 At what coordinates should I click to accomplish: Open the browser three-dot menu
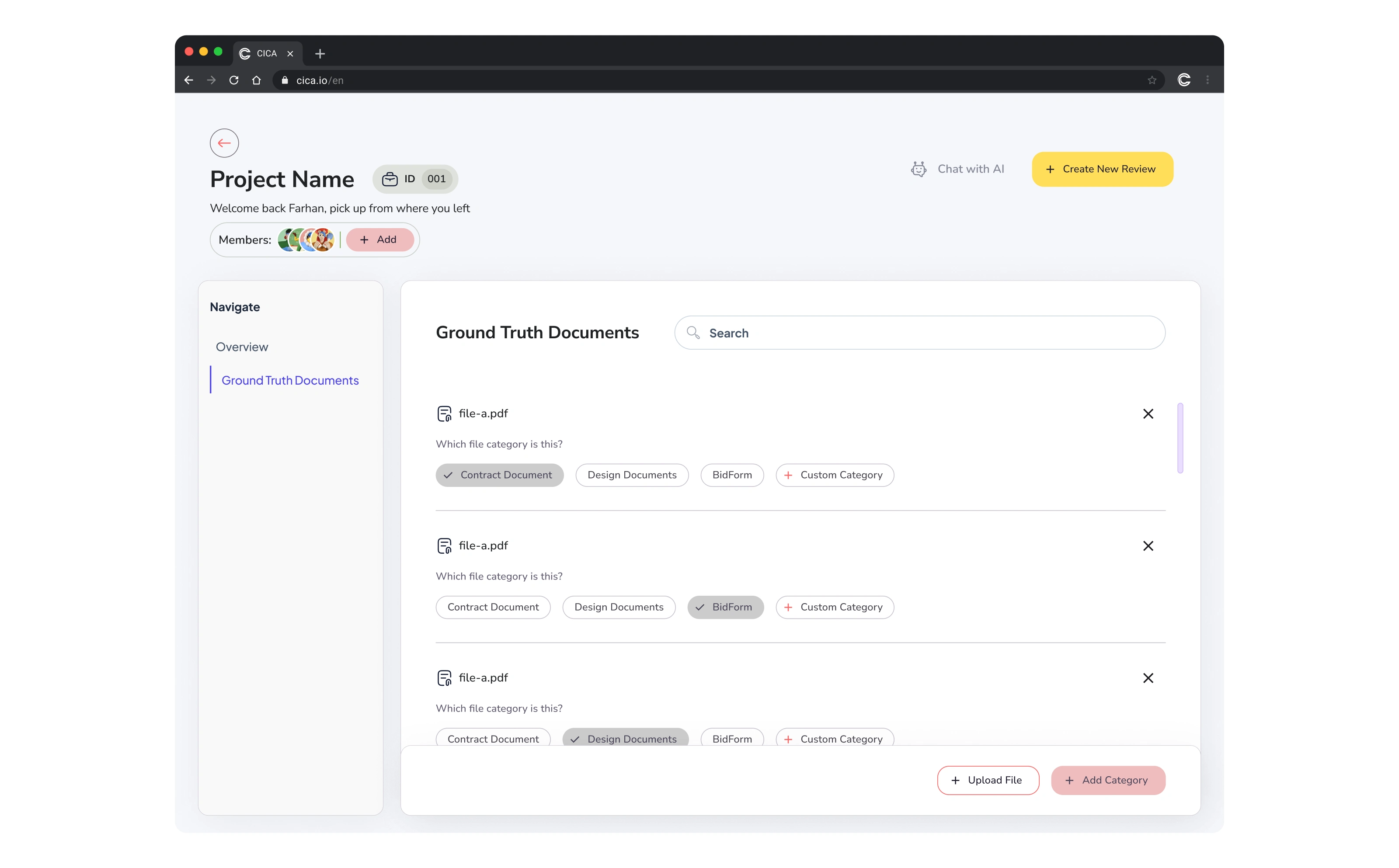point(1207,80)
